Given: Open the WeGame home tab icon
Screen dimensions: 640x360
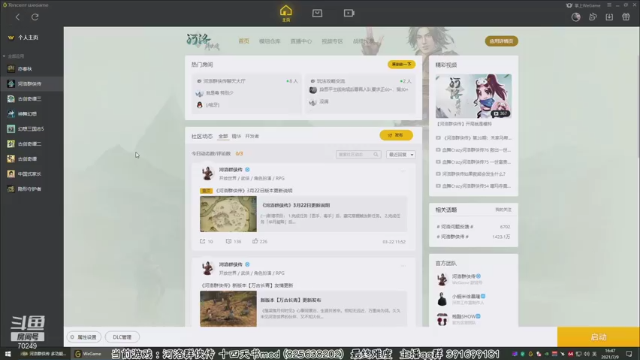Looking at the screenshot, I should (286, 12).
